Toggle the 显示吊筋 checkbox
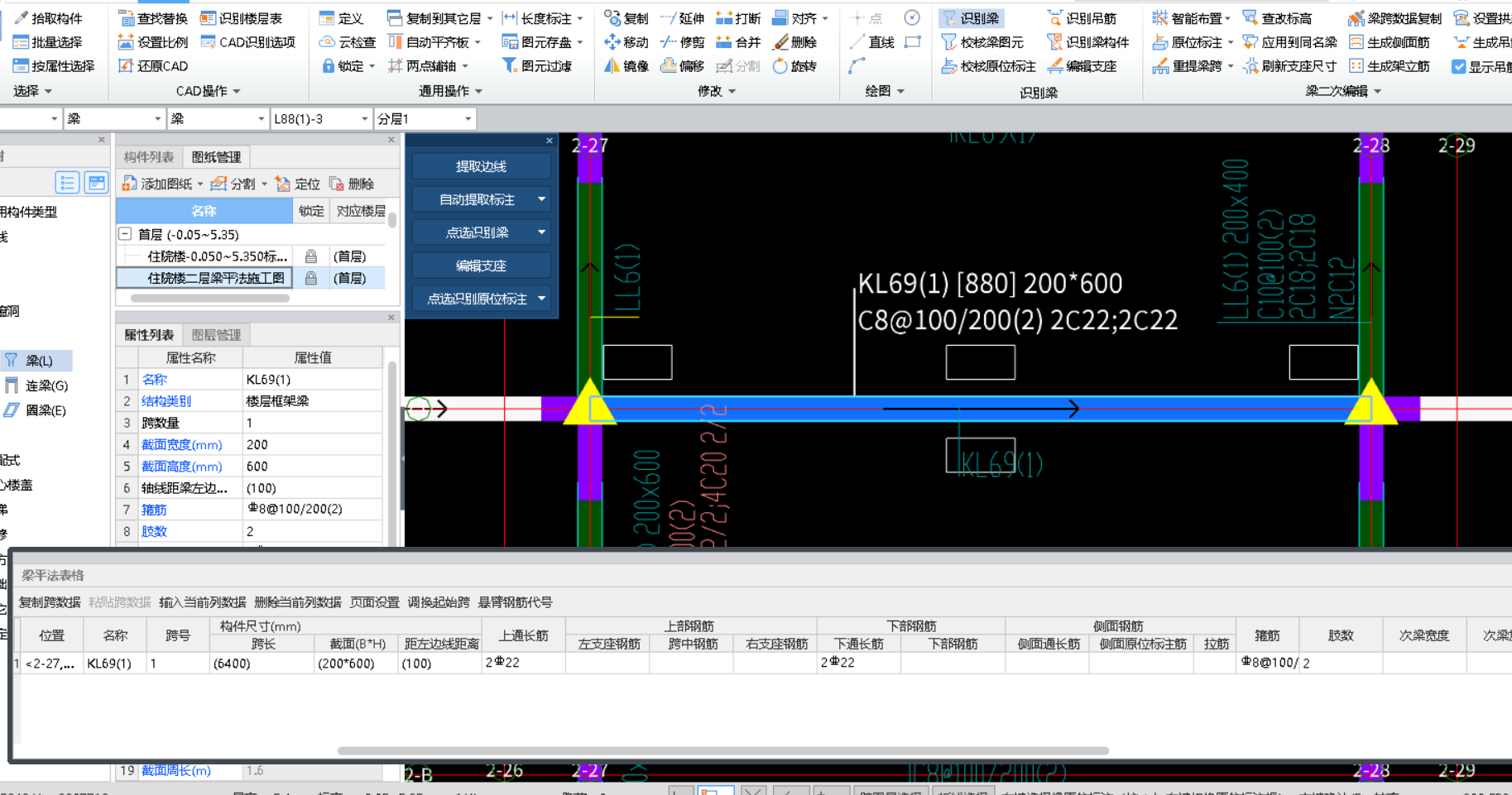 pyautogui.click(x=1459, y=67)
